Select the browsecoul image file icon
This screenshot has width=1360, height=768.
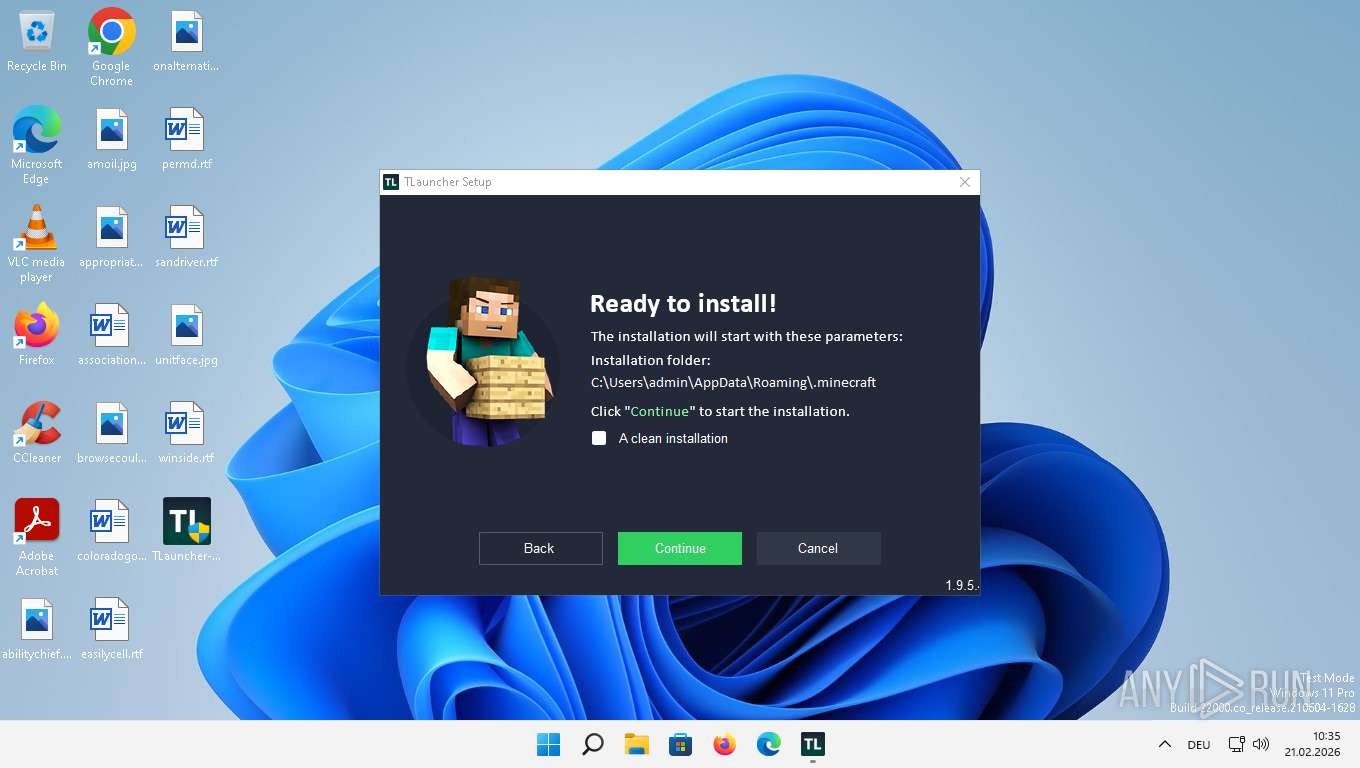click(x=111, y=435)
